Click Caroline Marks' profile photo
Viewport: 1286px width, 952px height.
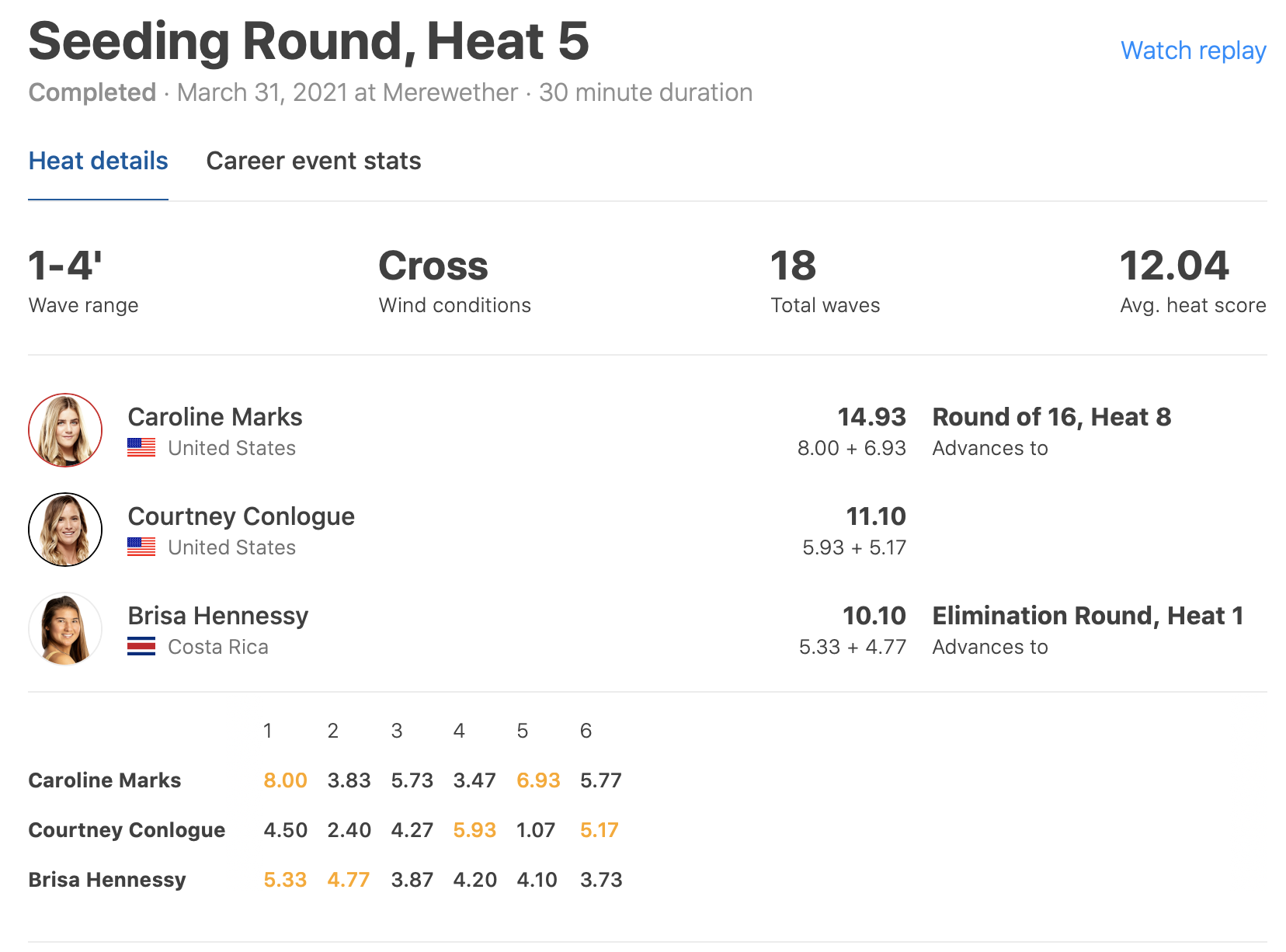tap(65, 430)
